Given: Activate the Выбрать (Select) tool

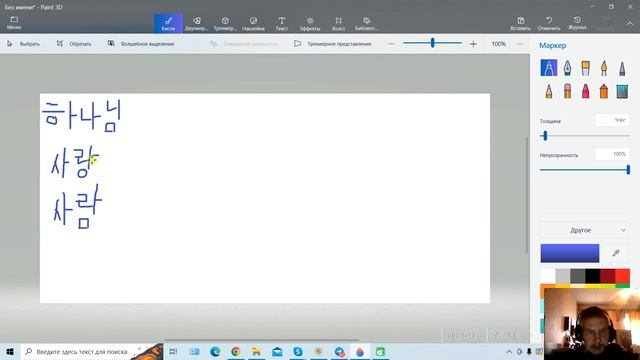Looking at the screenshot, I should tap(23, 44).
